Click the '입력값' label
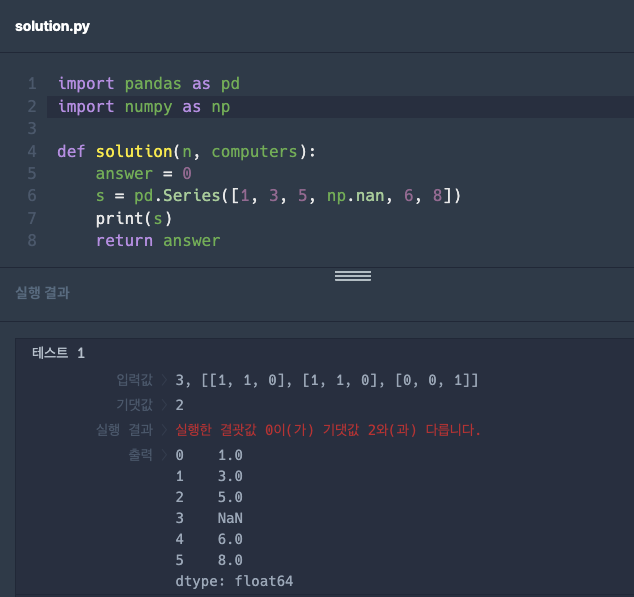The image size is (634, 597). click(134, 380)
